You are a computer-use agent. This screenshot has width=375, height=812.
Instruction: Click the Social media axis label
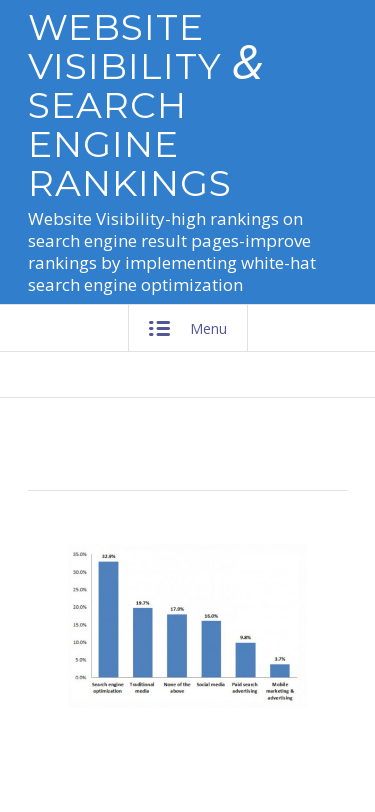pos(211,685)
